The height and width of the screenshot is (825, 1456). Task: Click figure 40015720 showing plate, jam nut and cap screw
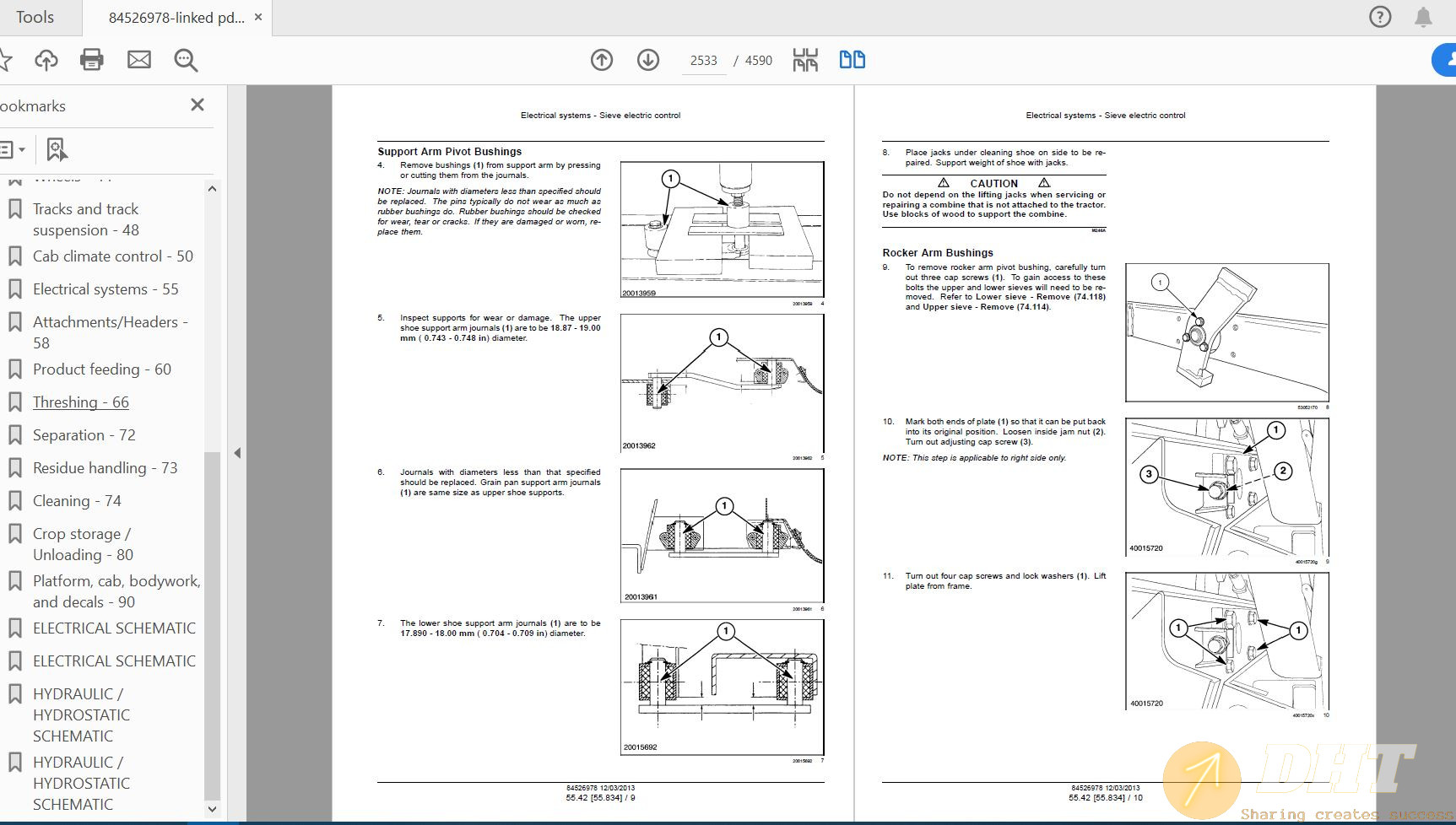(x=1226, y=488)
